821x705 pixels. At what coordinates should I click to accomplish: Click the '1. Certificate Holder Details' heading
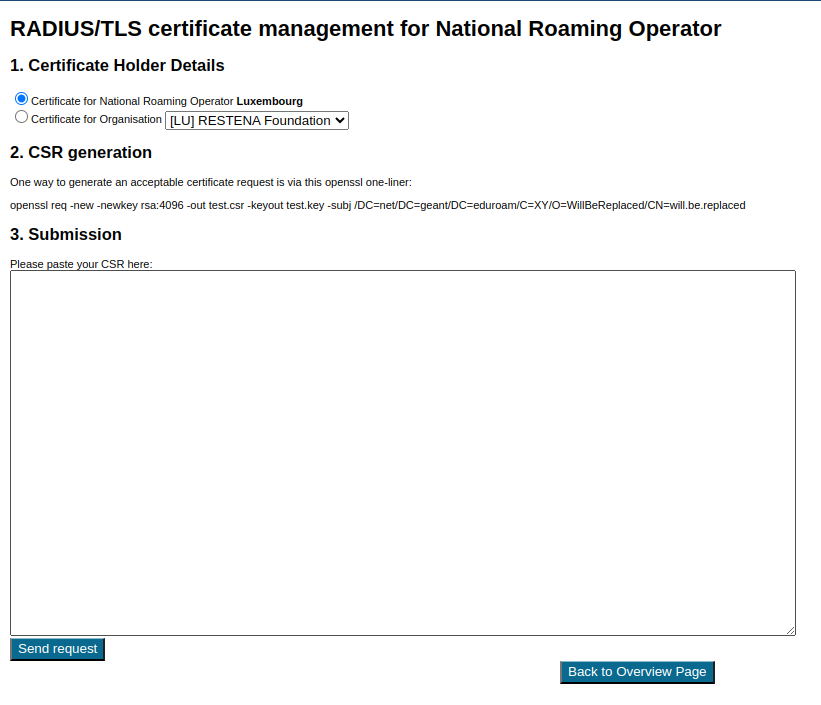point(117,66)
